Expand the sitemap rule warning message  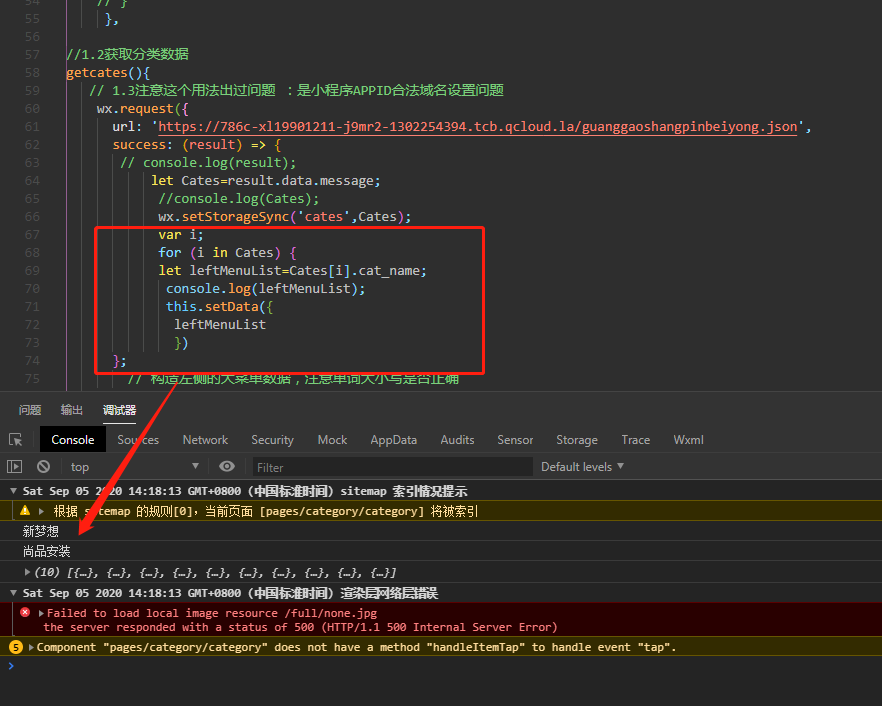click(41, 511)
